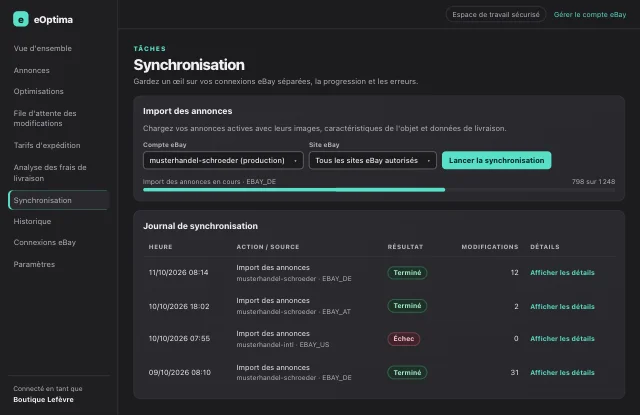
Task: Open Analyse des frais de livraison
Action: pyautogui.click(x=50, y=173)
